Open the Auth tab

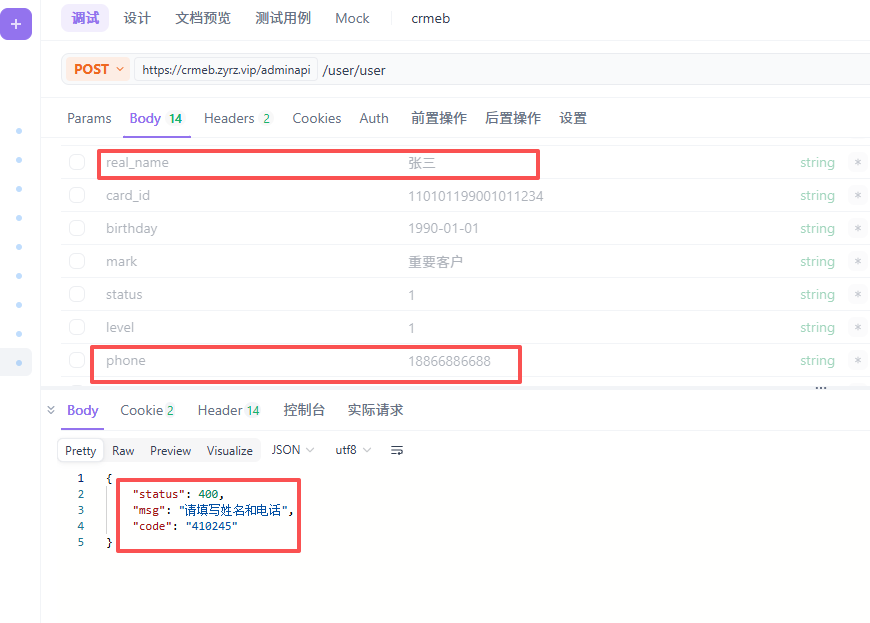pyautogui.click(x=374, y=118)
